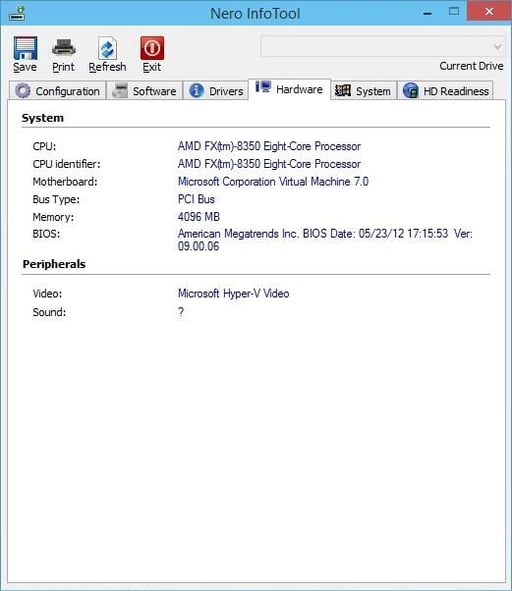This screenshot has width=512, height=591.
Task: Click the globe icon on HD Readiness tab
Action: [411, 90]
